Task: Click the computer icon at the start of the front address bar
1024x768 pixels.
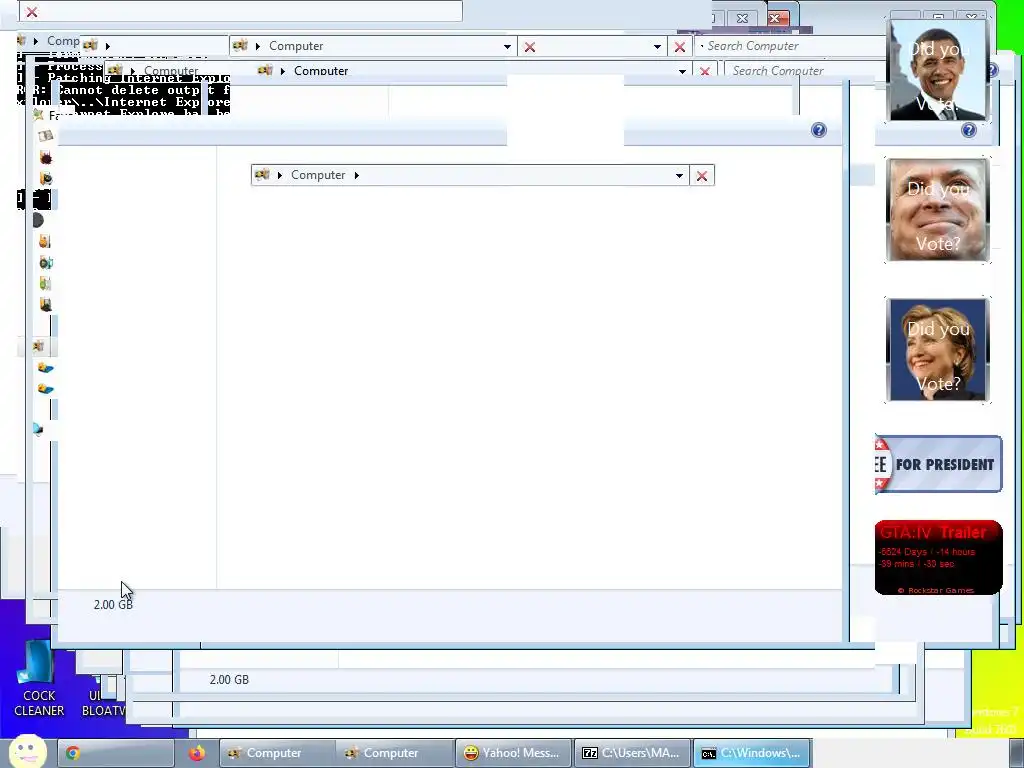Action: click(x=262, y=174)
